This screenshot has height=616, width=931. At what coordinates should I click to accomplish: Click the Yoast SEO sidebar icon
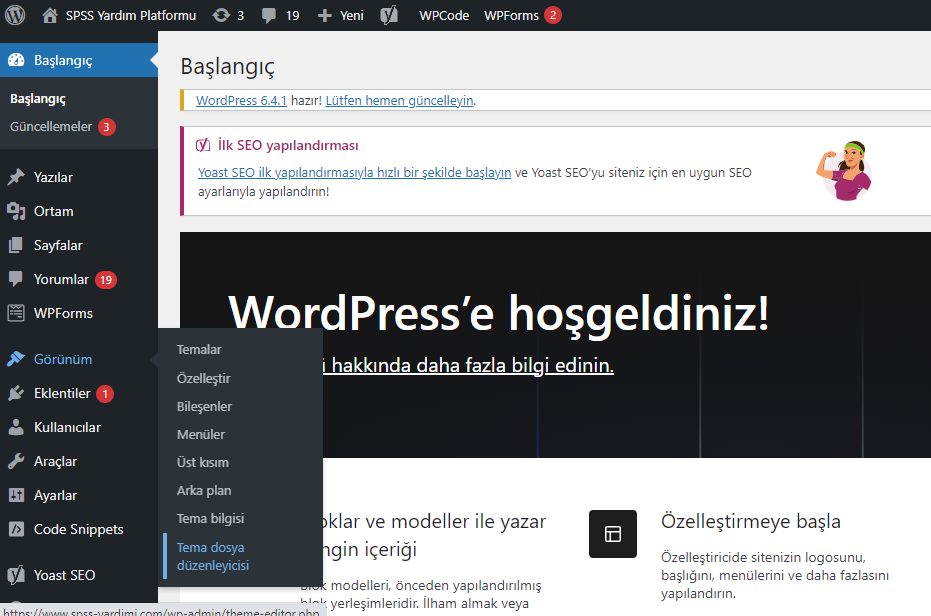point(16,575)
